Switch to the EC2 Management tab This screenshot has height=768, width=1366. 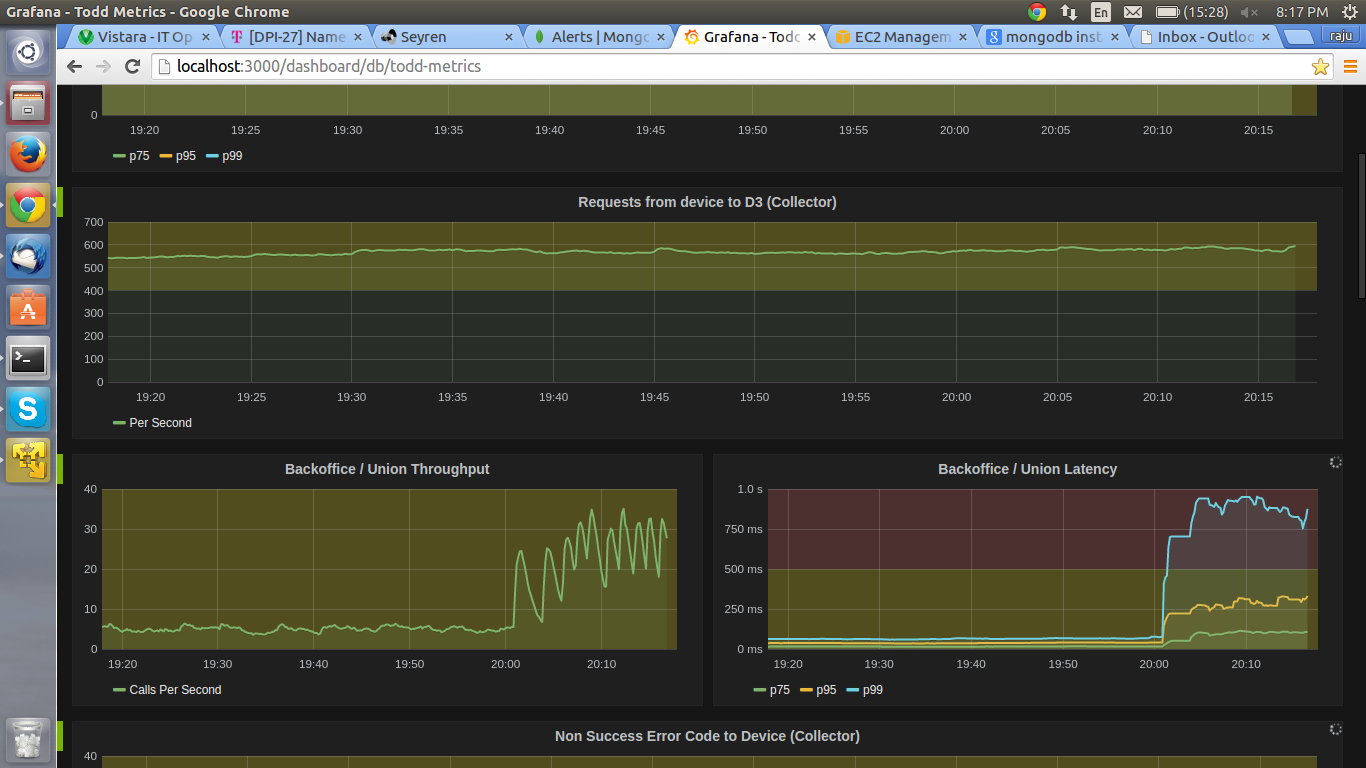[x=900, y=37]
